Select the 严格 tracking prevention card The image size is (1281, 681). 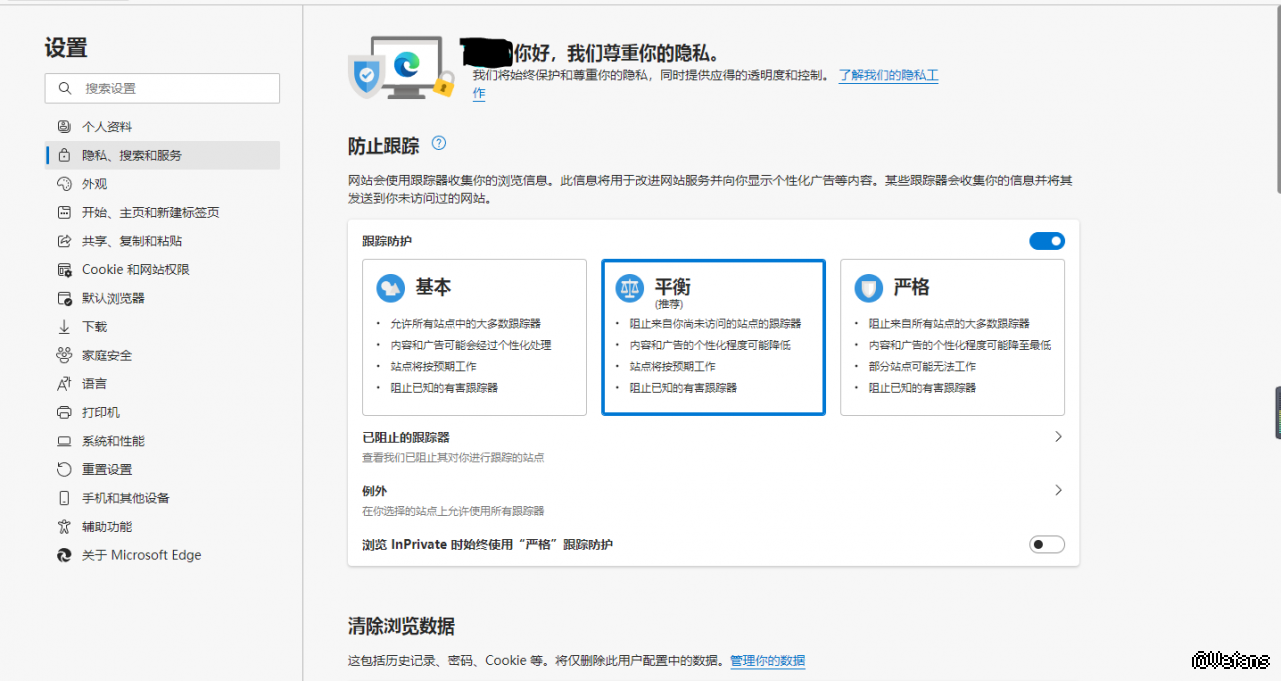tap(952, 337)
